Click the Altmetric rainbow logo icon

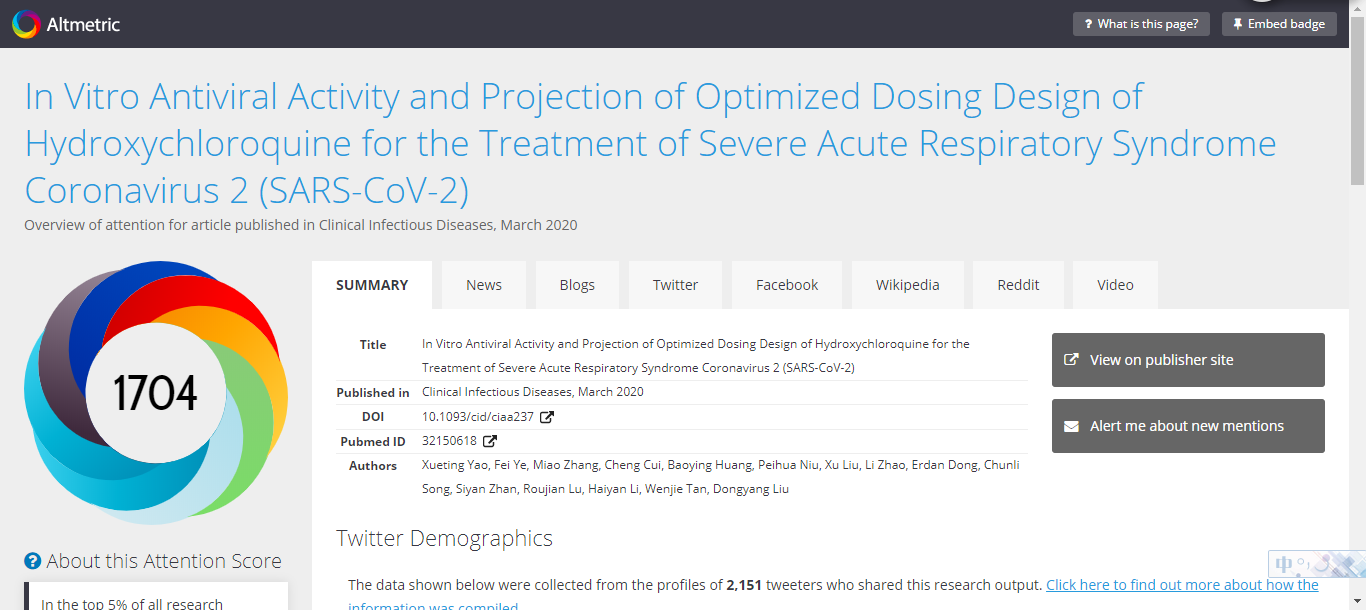pos(26,24)
